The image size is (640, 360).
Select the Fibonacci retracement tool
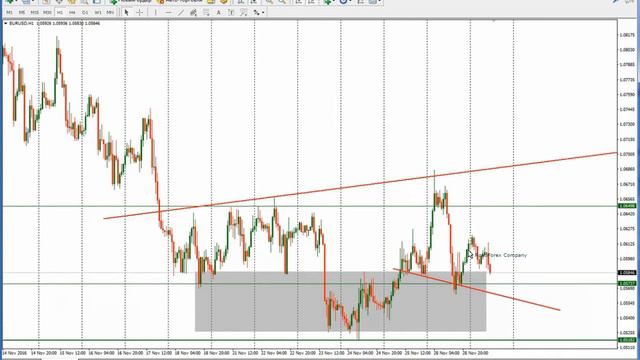click(206, 13)
